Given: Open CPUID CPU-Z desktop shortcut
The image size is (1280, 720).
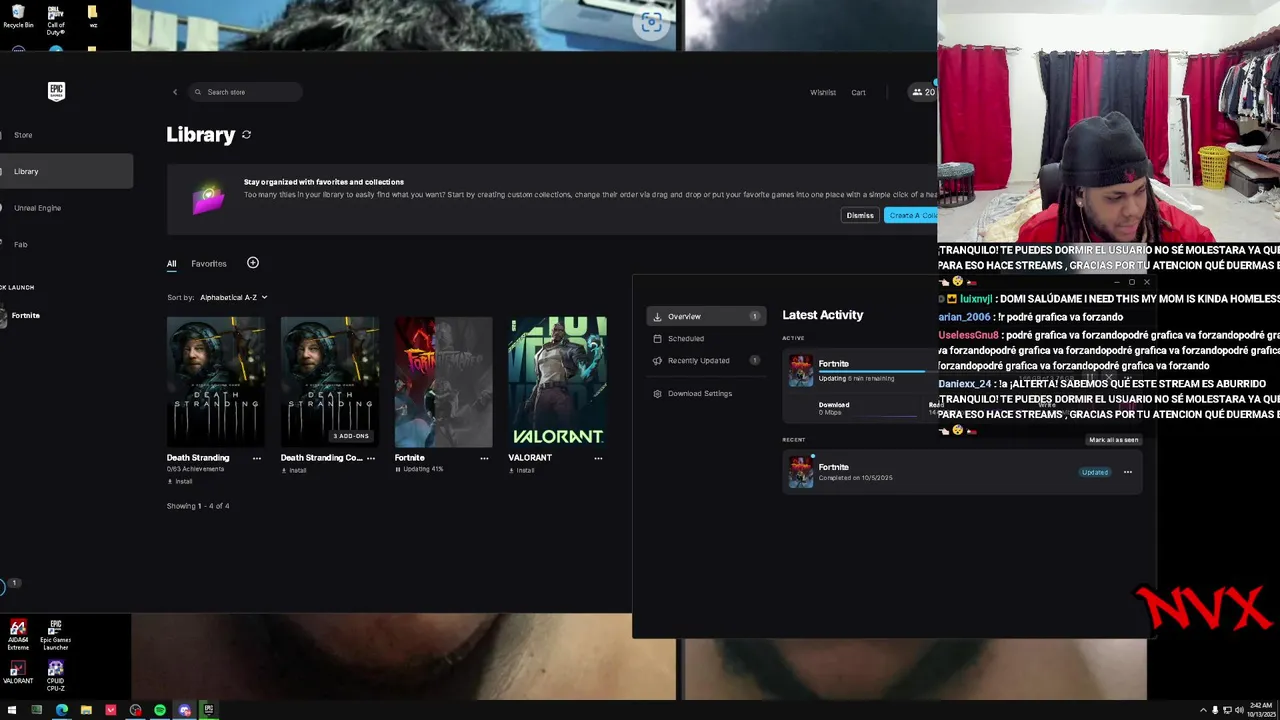Looking at the screenshot, I should [55, 675].
